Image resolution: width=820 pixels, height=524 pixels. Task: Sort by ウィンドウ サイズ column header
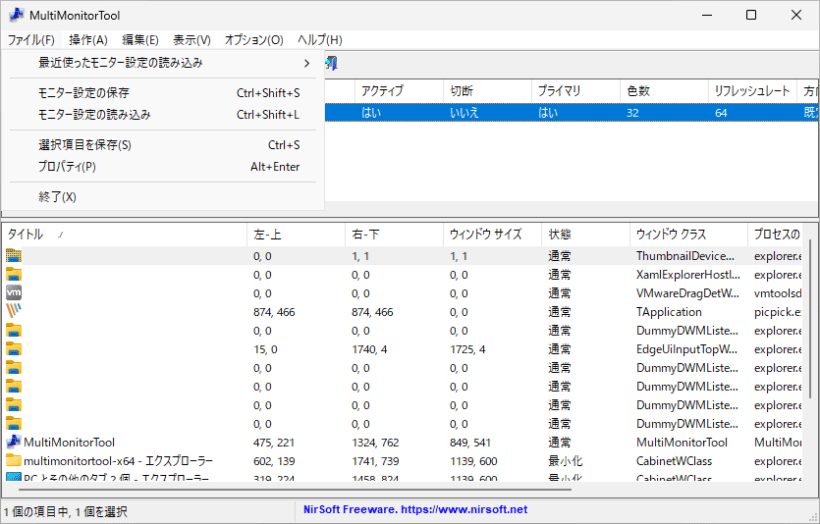(493, 234)
